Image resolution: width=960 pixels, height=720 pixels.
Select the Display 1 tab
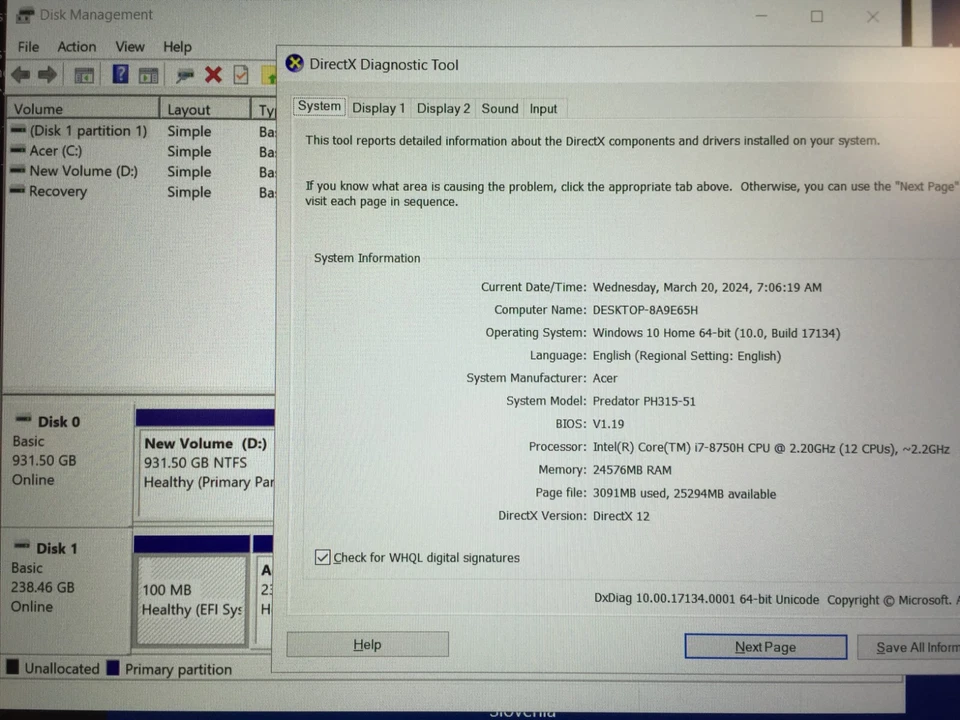(378, 108)
